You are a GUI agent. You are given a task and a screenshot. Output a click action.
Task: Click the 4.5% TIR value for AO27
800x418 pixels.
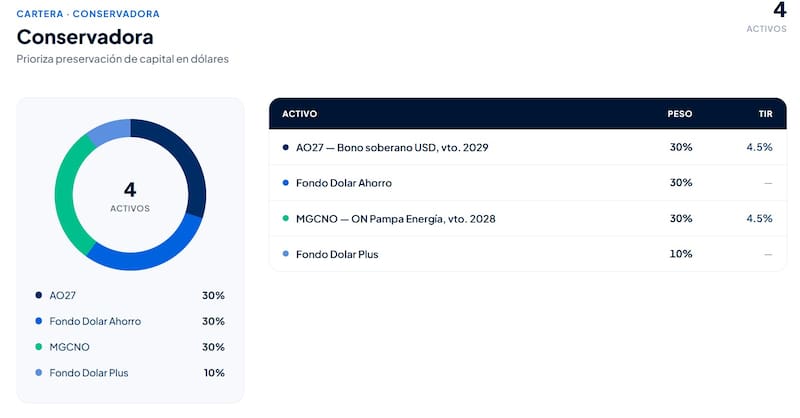(759, 147)
